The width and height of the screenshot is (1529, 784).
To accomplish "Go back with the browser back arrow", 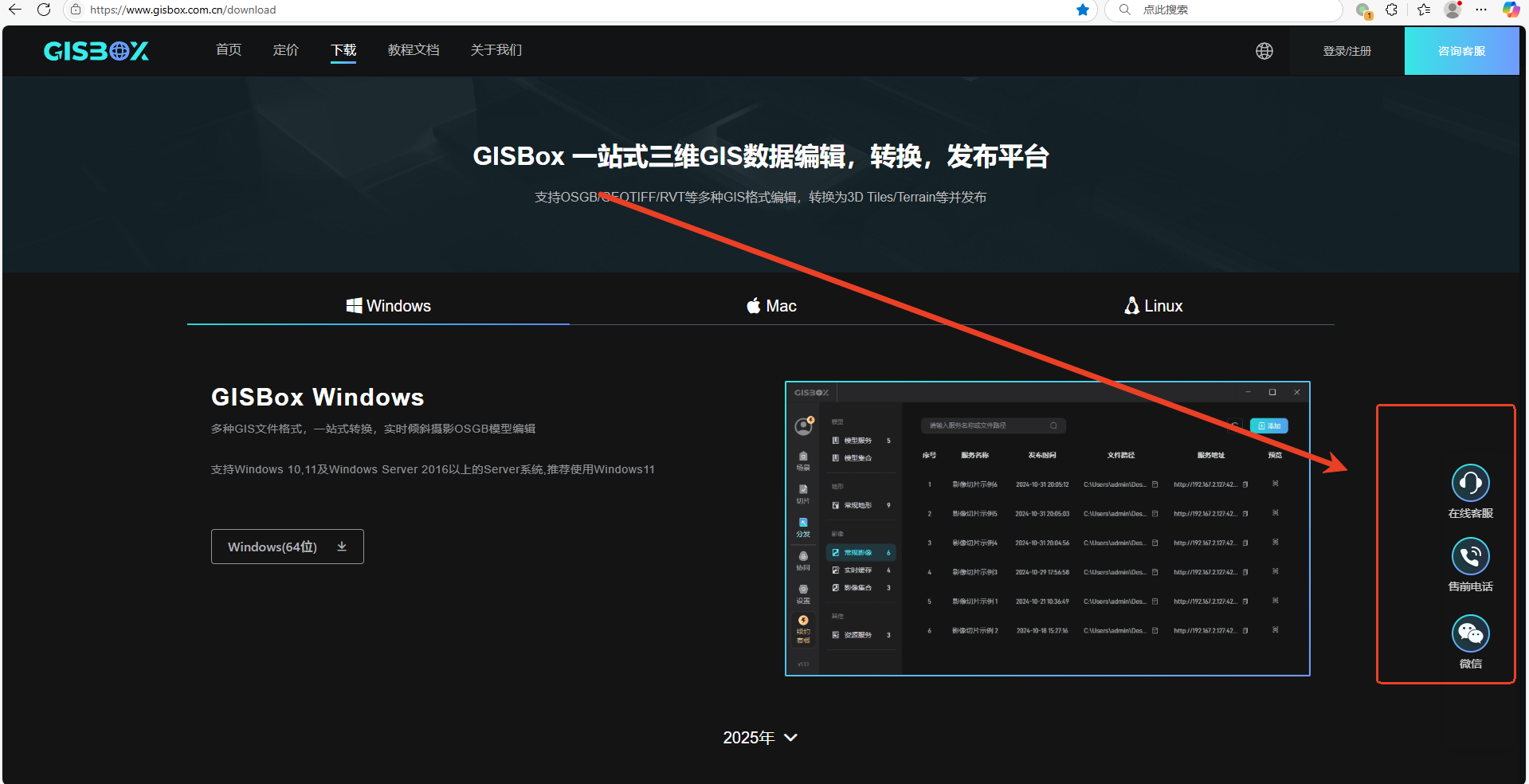I will (x=15, y=10).
